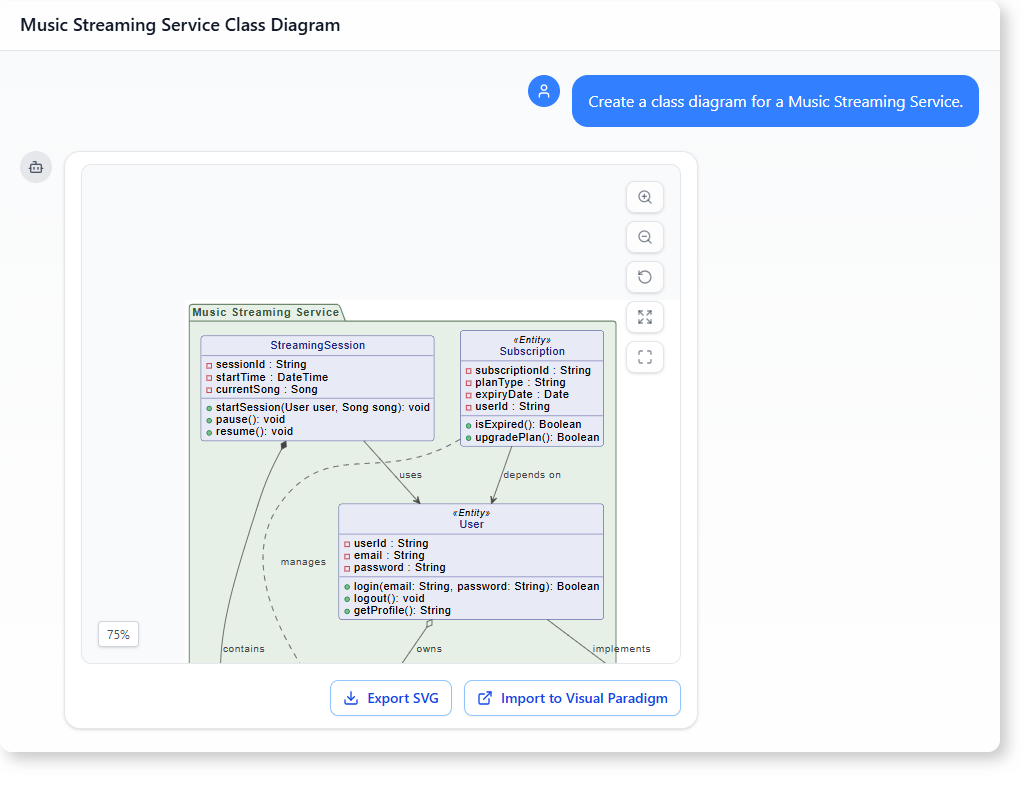Click the Music Streaming Service Class Diagram title
Screen dimensions: 1028x788
pos(180,25)
